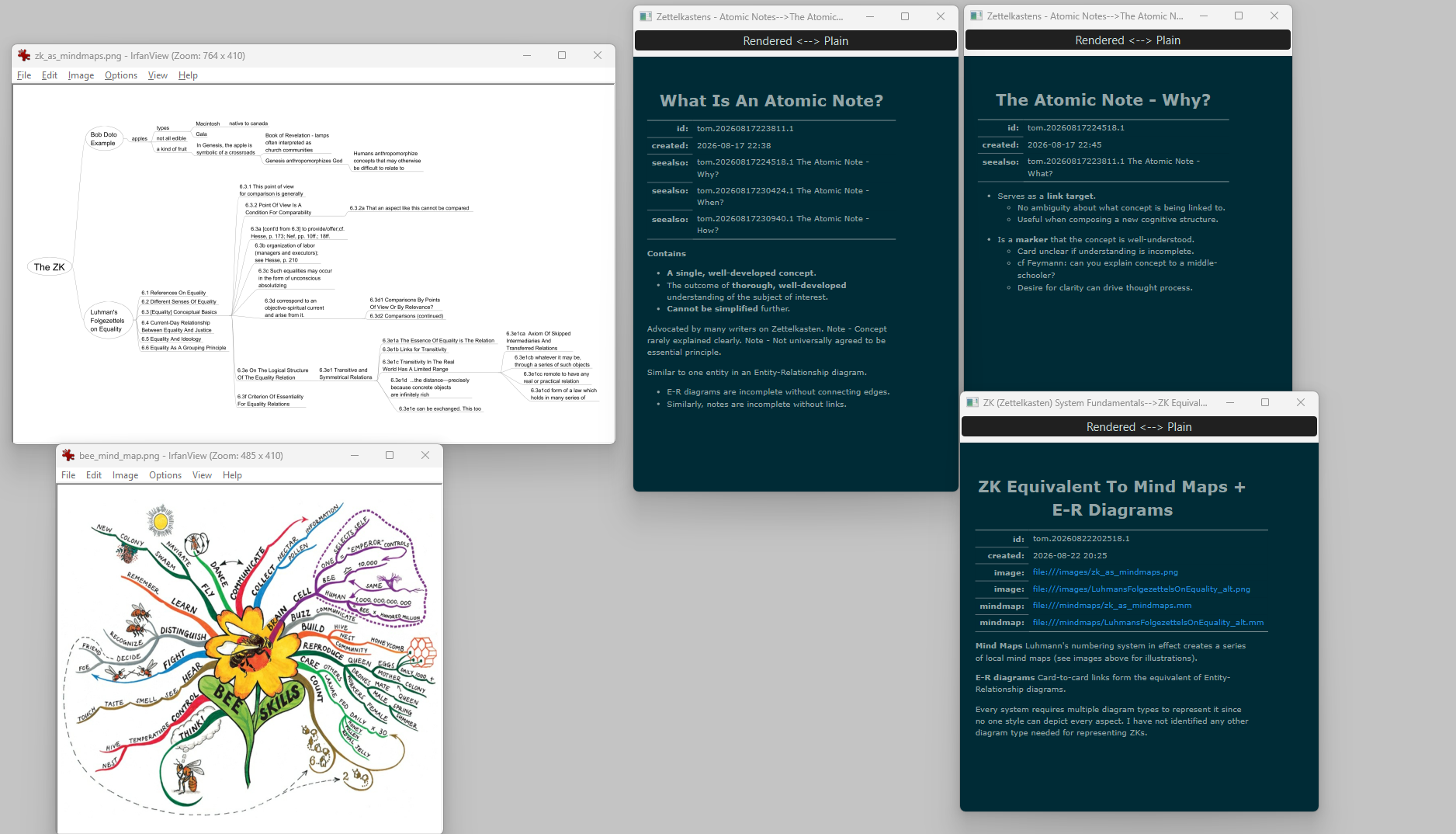
Task: Close the bee_mind_map IrfanView window
Action: click(x=425, y=455)
